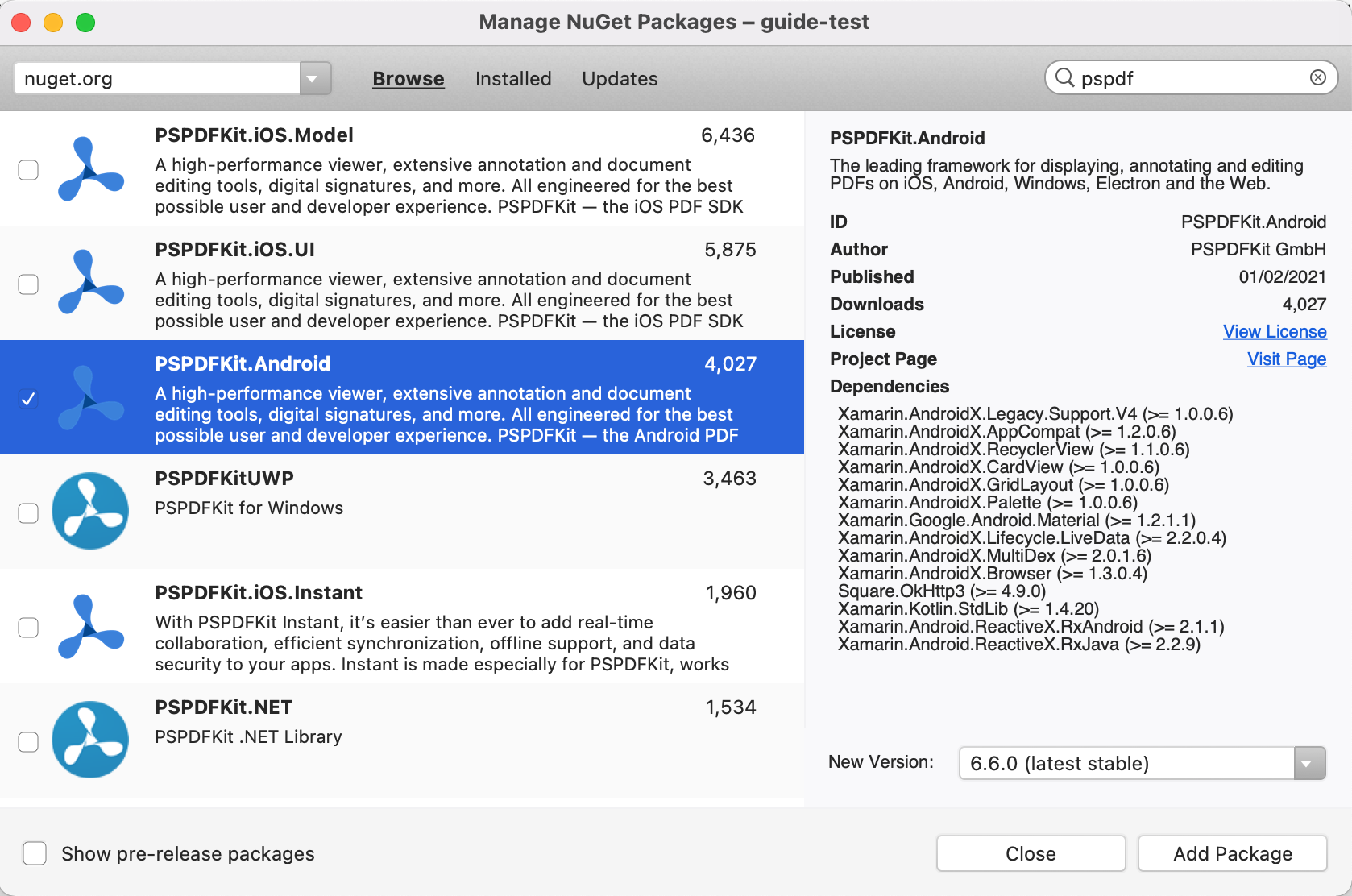Open the nuget.org source dropdown arrow

(315, 79)
